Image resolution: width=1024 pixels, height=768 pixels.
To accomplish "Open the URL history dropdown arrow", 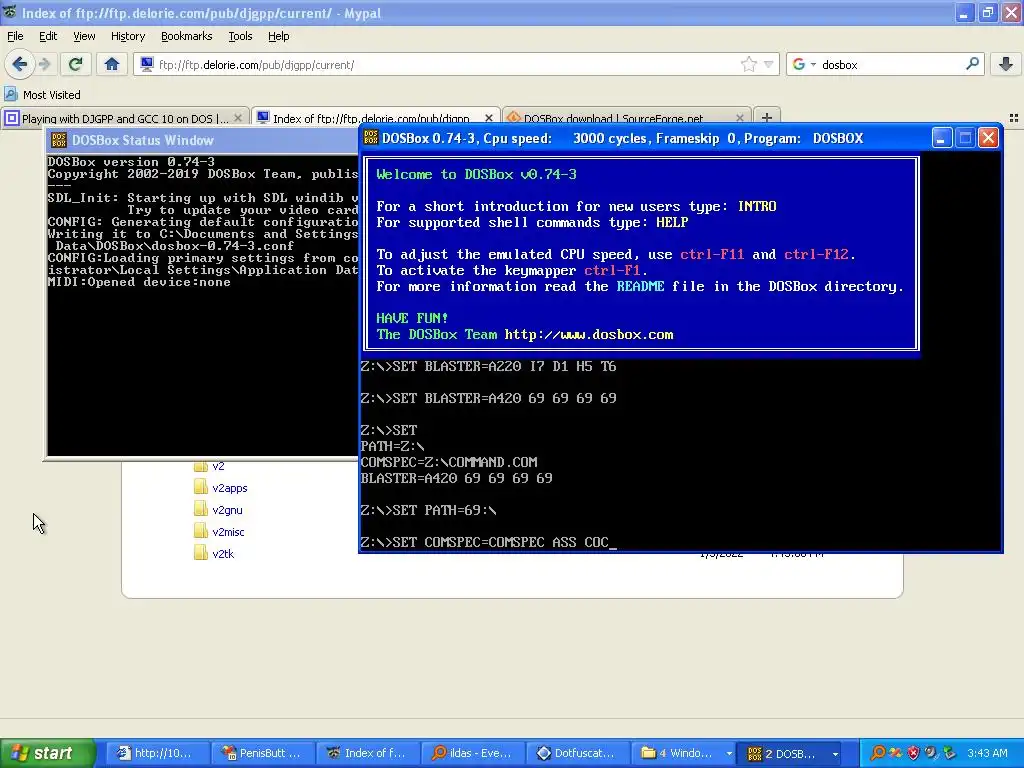I will point(769,64).
